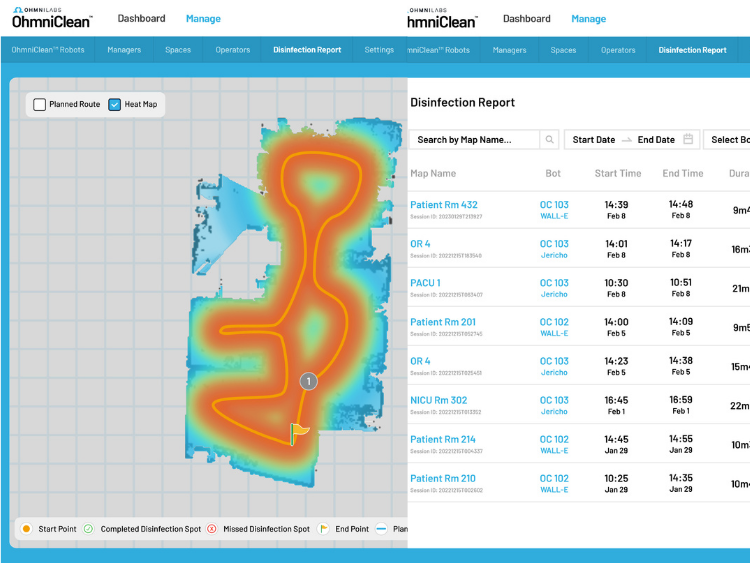Click the orange Start Point legend icon
This screenshot has height=563, width=750.
(x=26, y=529)
